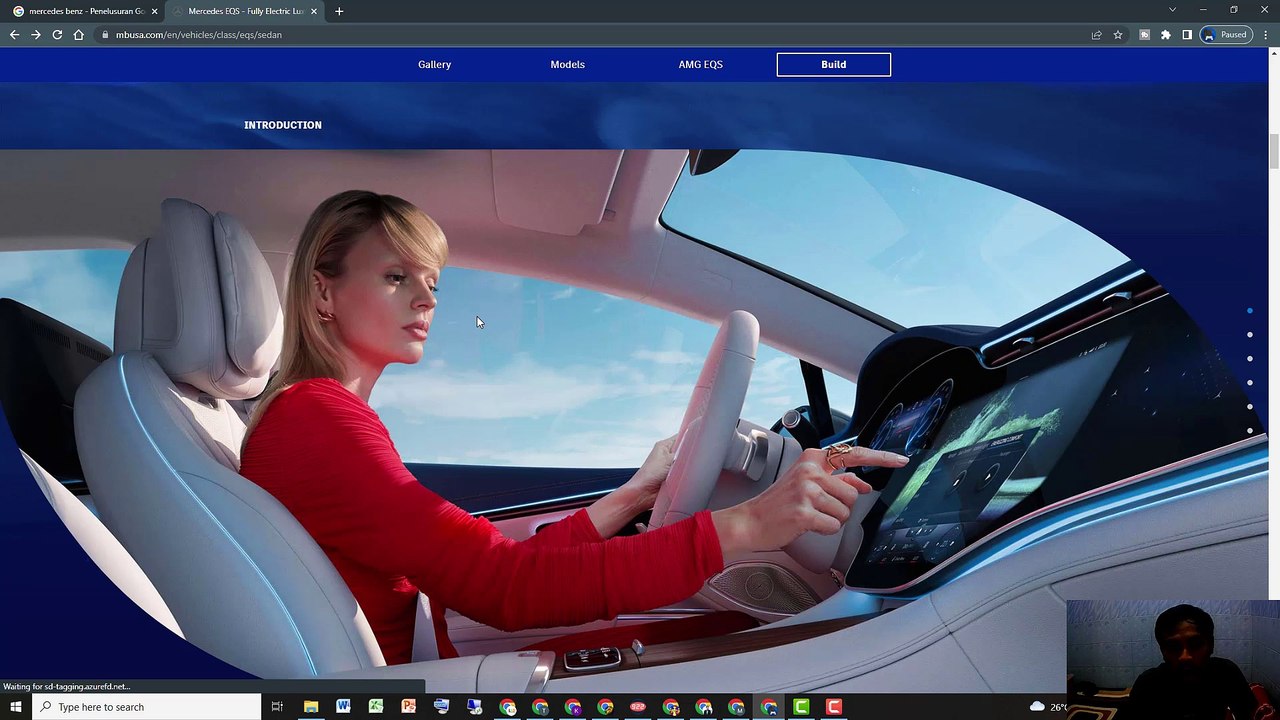Open the red Camtasia taskbar icon

[x=834, y=707]
